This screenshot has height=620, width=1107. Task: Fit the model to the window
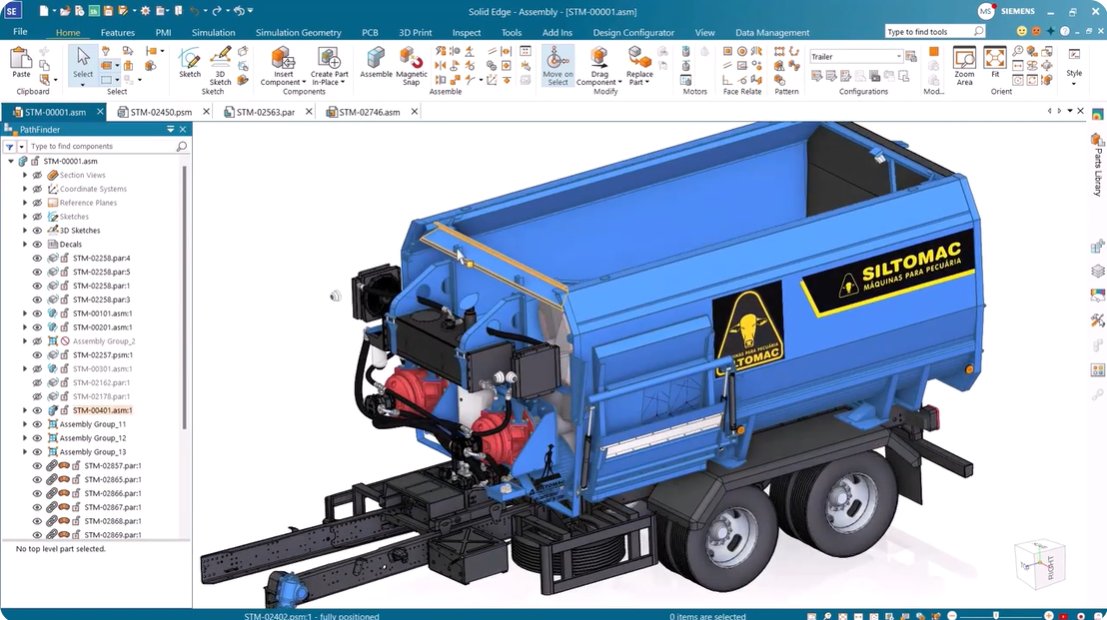[995, 61]
